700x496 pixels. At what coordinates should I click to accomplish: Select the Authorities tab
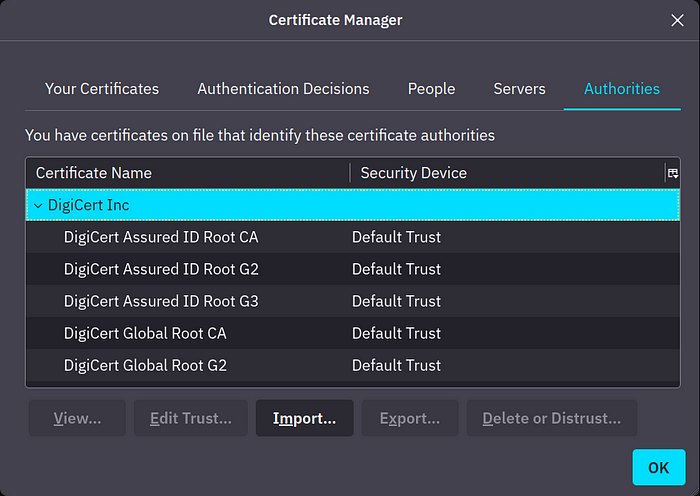(622, 89)
